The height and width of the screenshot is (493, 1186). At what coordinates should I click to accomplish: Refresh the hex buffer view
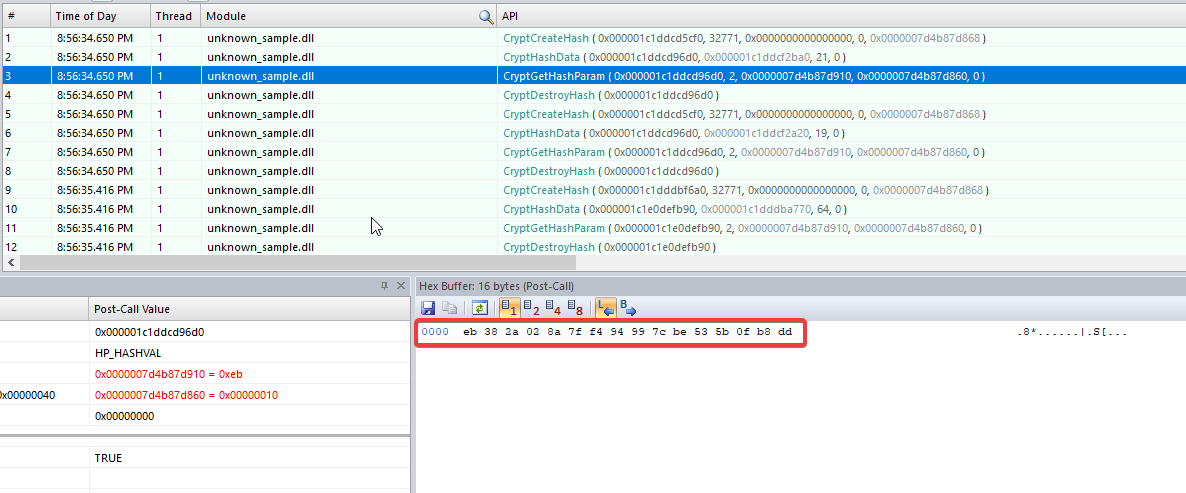[x=479, y=308]
